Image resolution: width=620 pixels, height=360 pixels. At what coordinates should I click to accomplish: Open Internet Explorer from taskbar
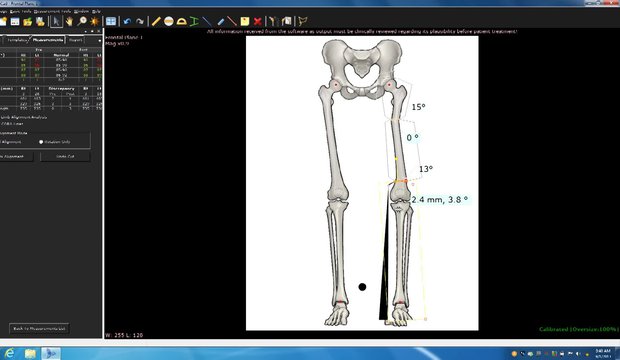click(9, 353)
